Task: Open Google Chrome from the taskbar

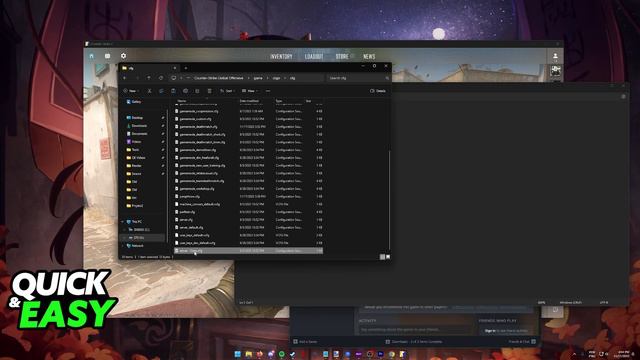Action: coord(391,354)
